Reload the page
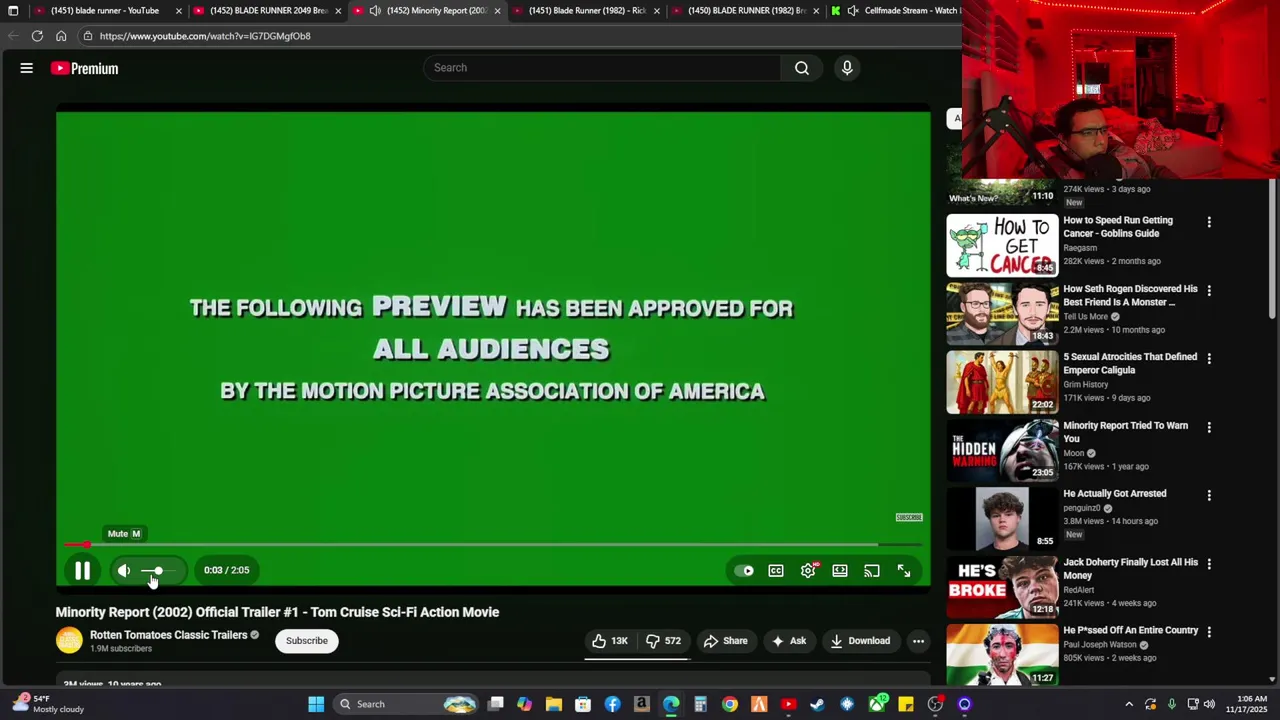 coord(37,36)
